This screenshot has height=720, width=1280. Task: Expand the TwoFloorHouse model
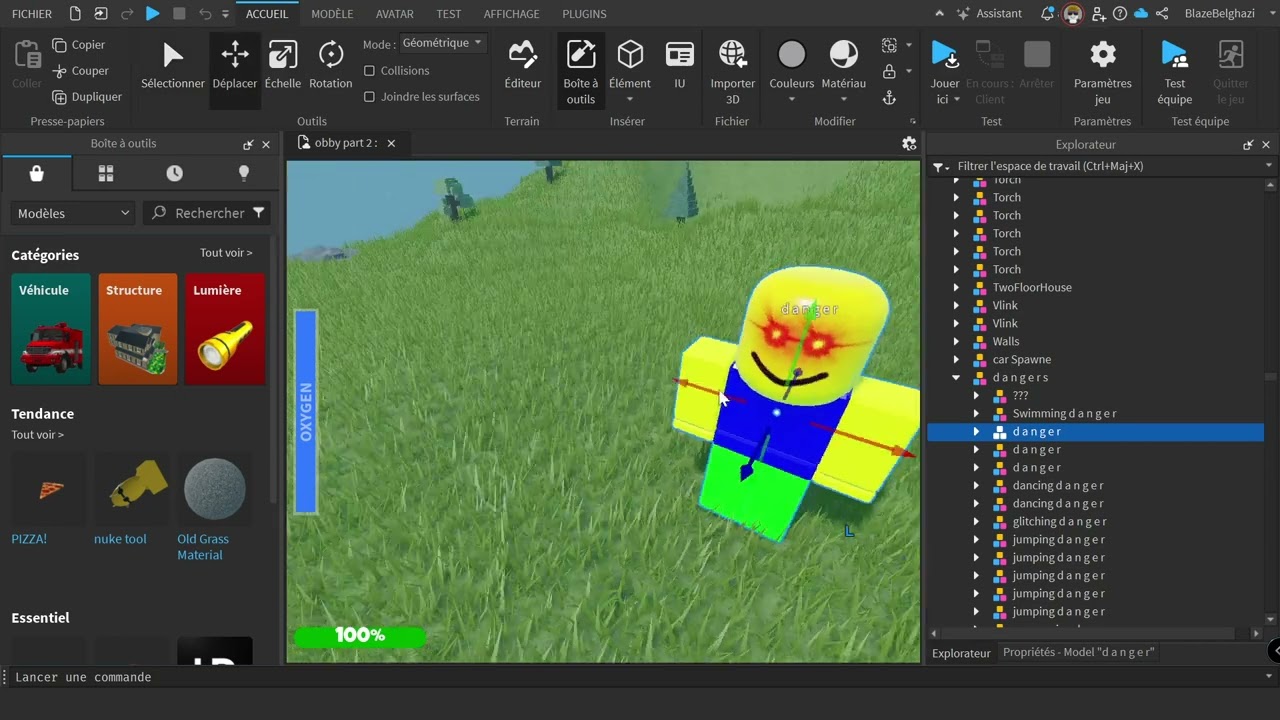coord(956,288)
